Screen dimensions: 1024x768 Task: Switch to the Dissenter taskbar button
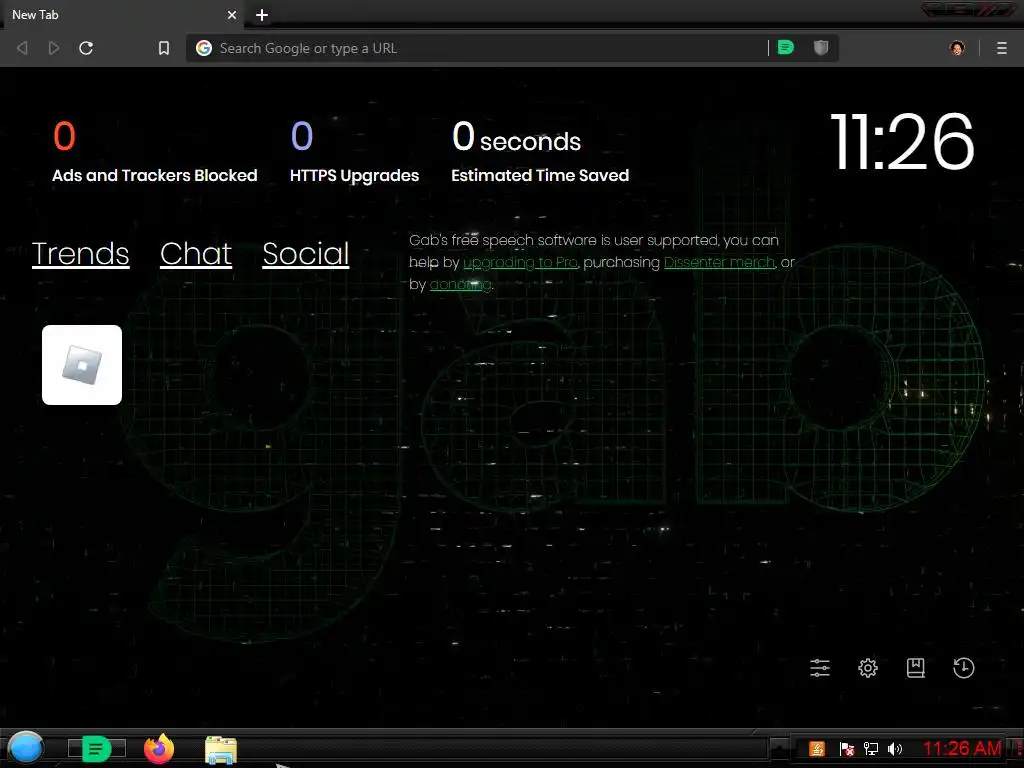click(x=97, y=748)
